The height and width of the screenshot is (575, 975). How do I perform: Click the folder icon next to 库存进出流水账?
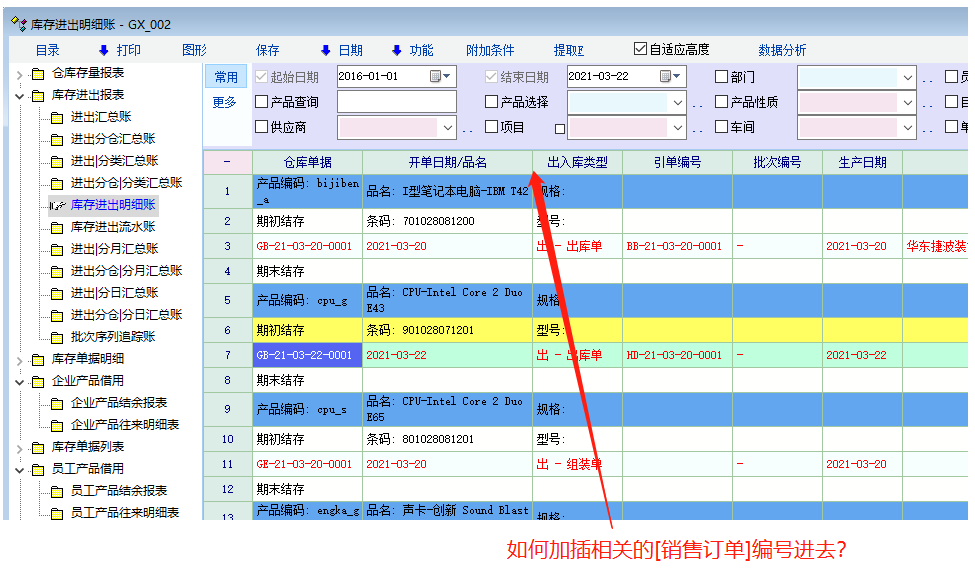(x=57, y=227)
